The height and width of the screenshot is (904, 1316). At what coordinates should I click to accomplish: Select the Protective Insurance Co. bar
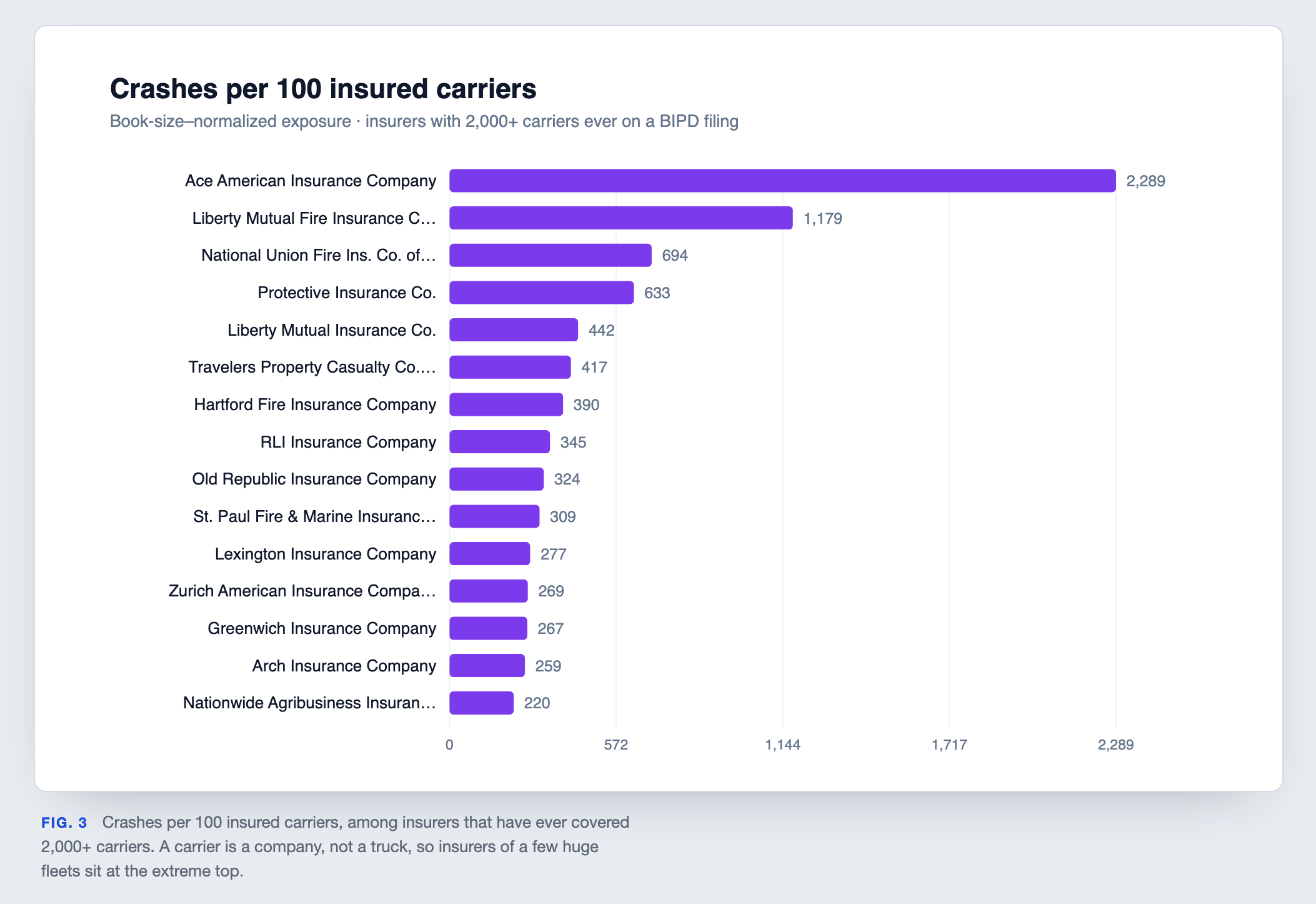click(x=542, y=293)
